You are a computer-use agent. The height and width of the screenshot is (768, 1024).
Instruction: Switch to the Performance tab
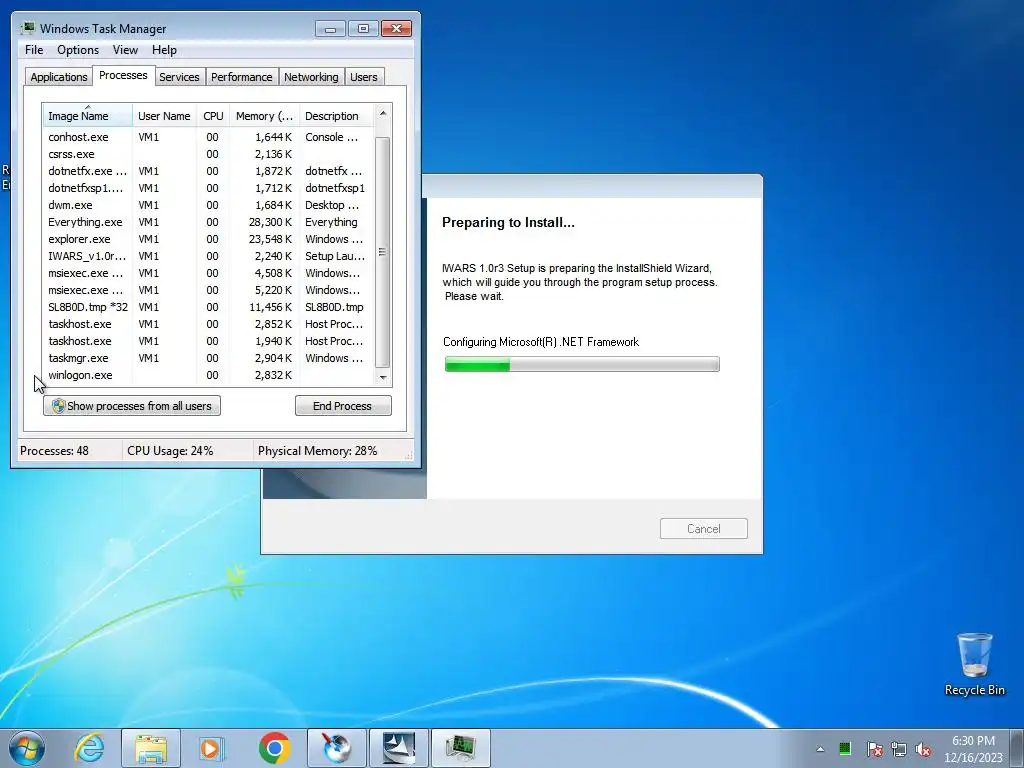click(242, 77)
